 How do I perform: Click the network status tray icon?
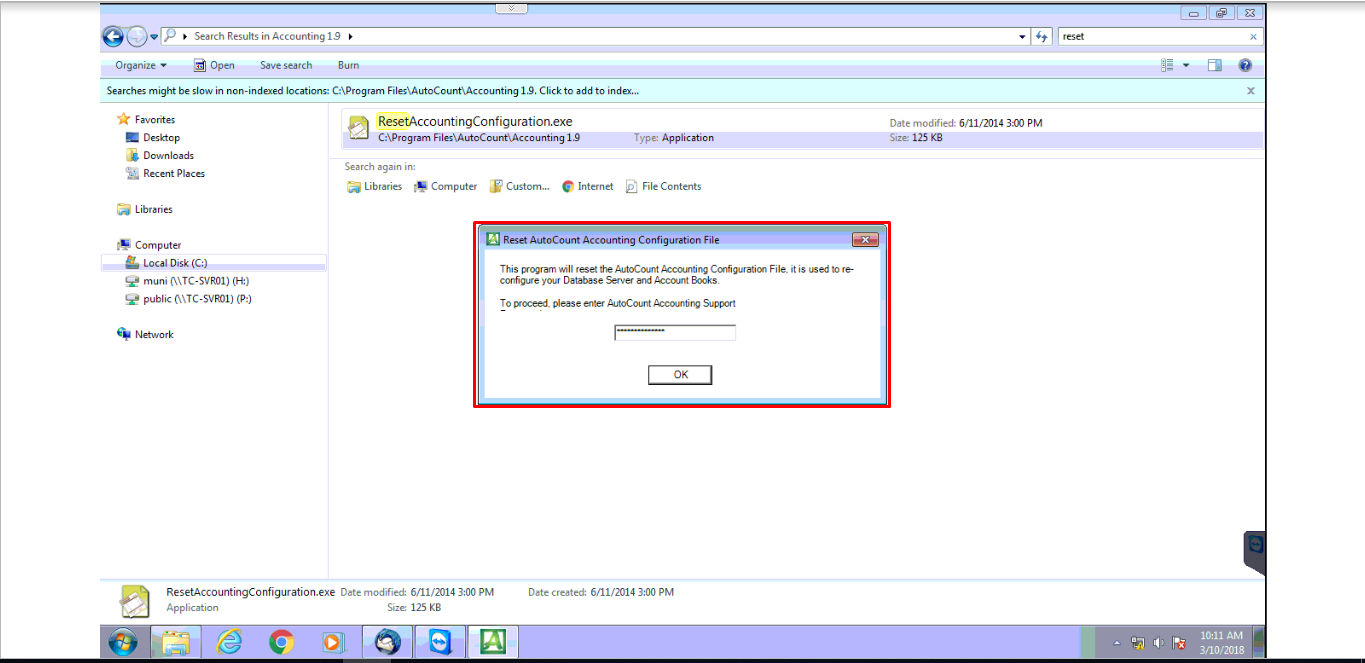click(x=1138, y=643)
